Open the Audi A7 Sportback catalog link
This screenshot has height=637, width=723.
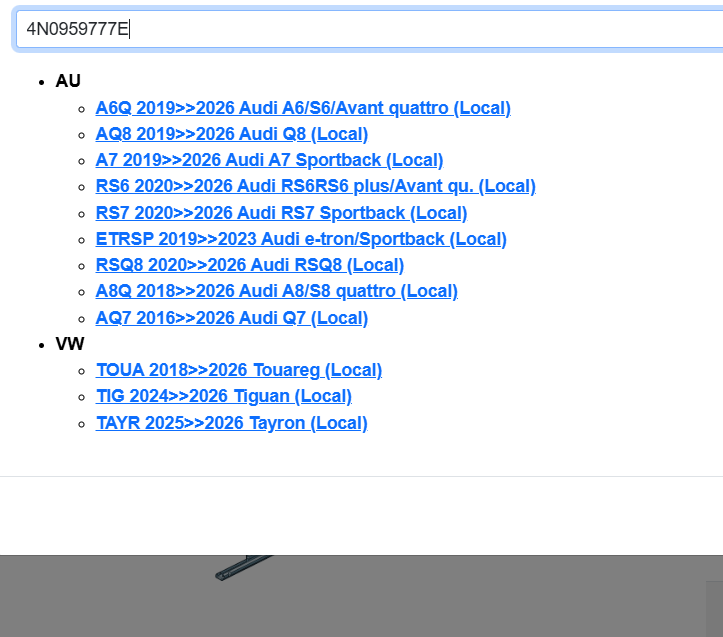tap(269, 160)
